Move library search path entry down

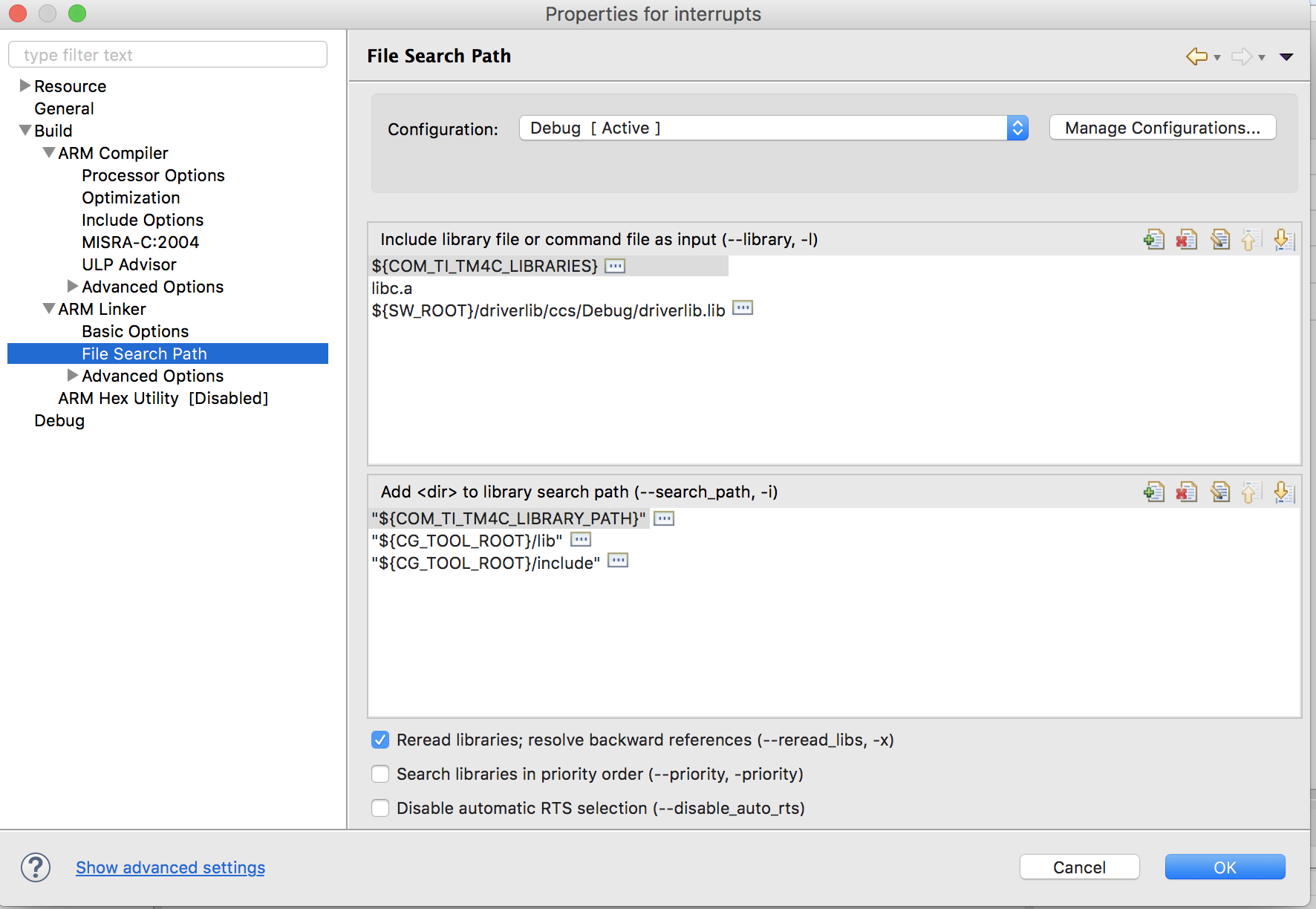[1283, 492]
